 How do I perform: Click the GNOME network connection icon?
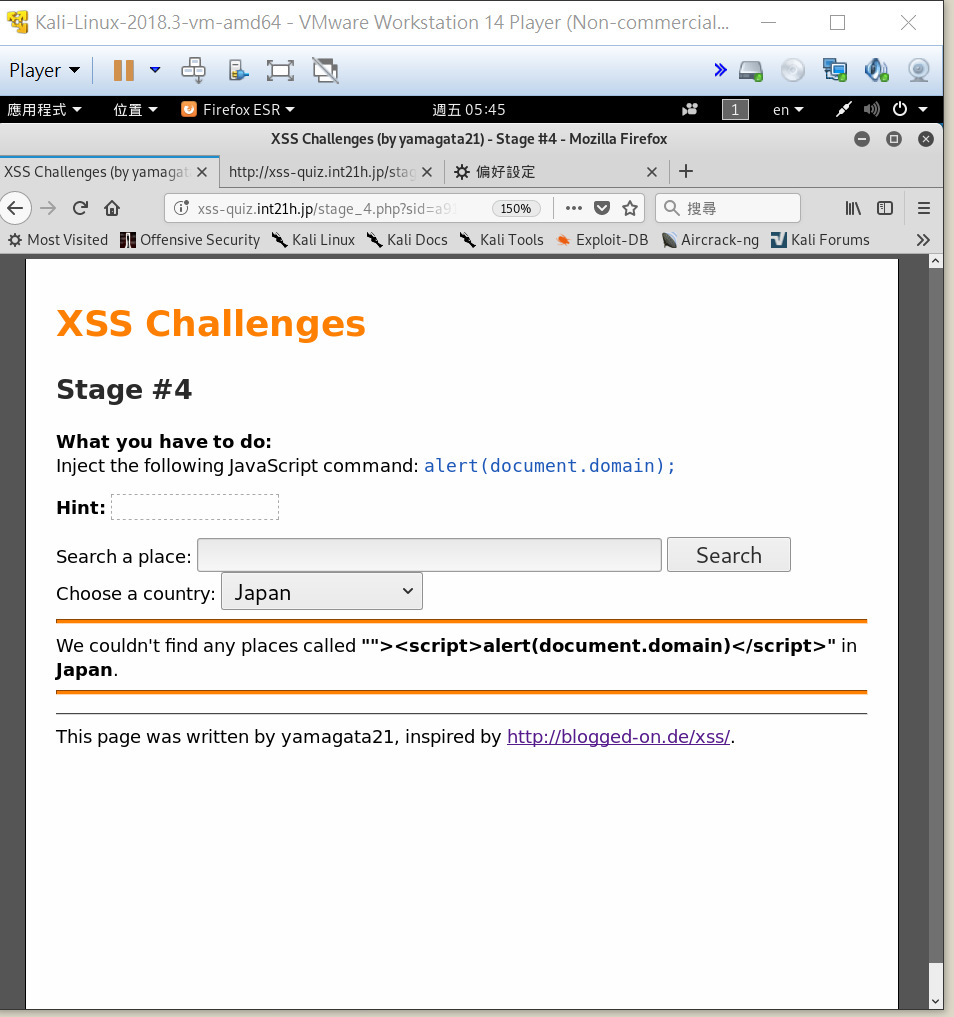click(843, 110)
